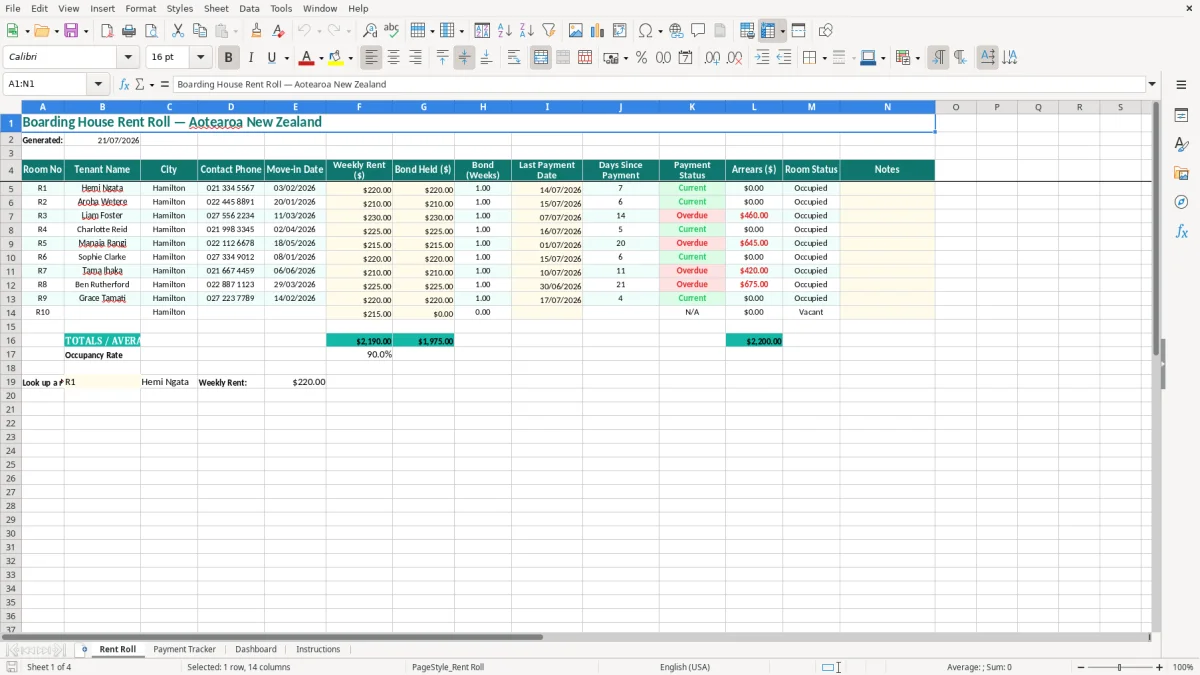This screenshot has width=1200, height=675.
Task: Open the Sheet menu
Action: 216,8
